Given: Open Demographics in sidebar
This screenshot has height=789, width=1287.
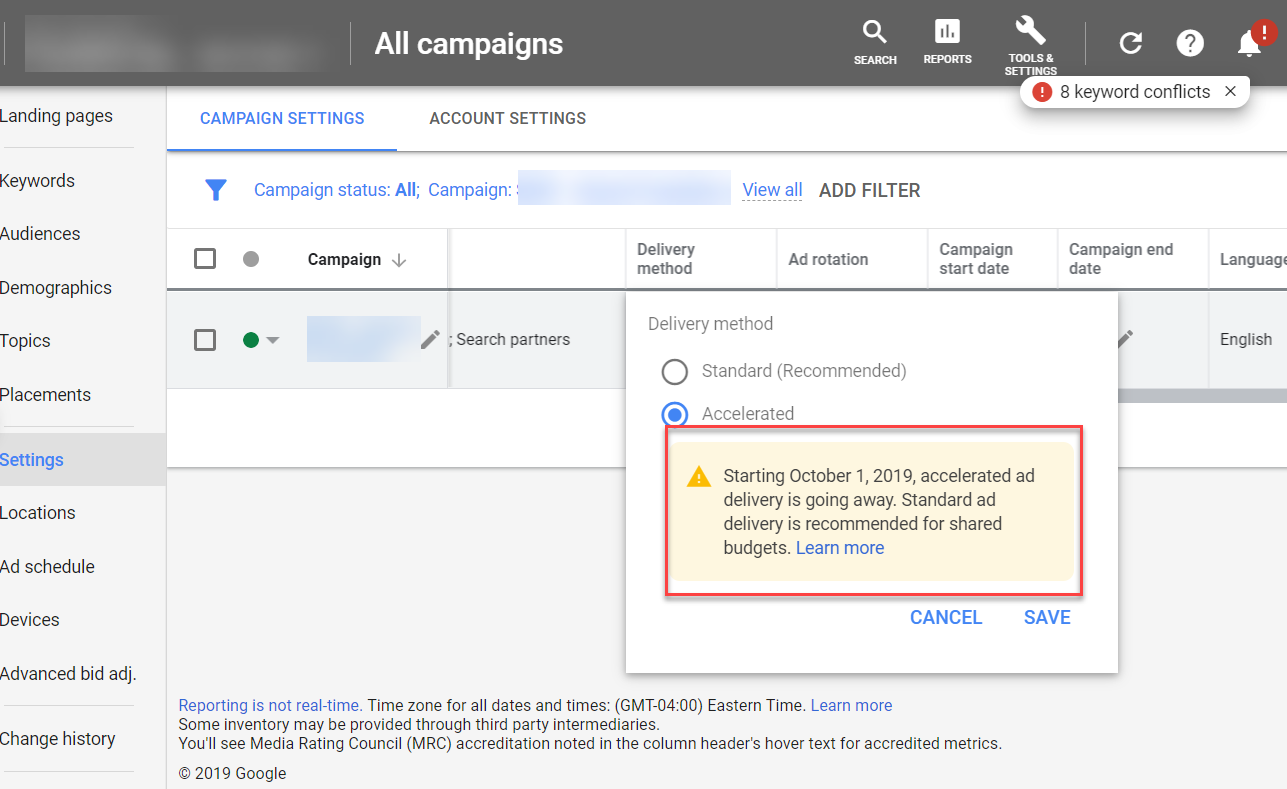Looking at the screenshot, I should [56, 288].
